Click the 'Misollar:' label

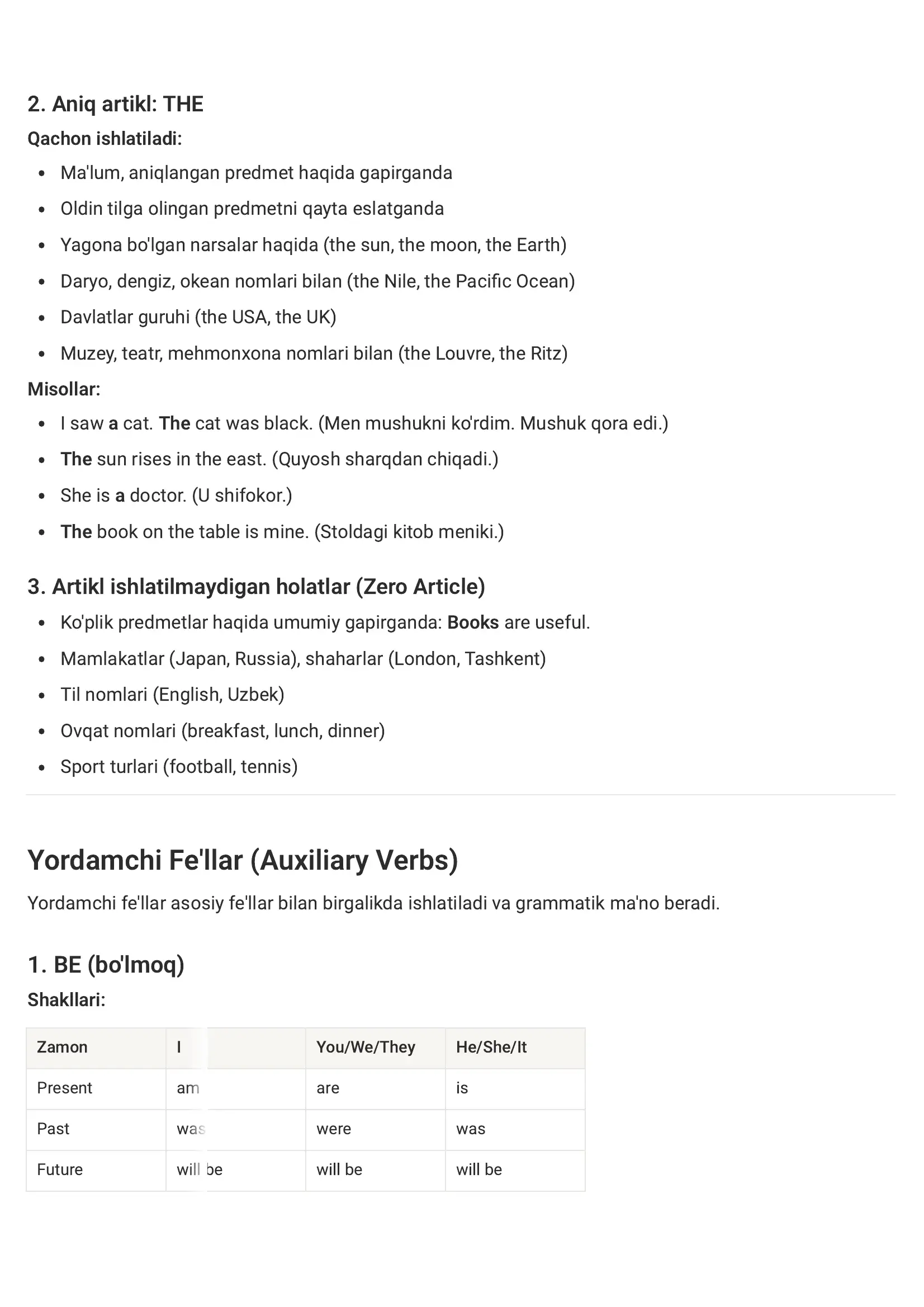[64, 389]
